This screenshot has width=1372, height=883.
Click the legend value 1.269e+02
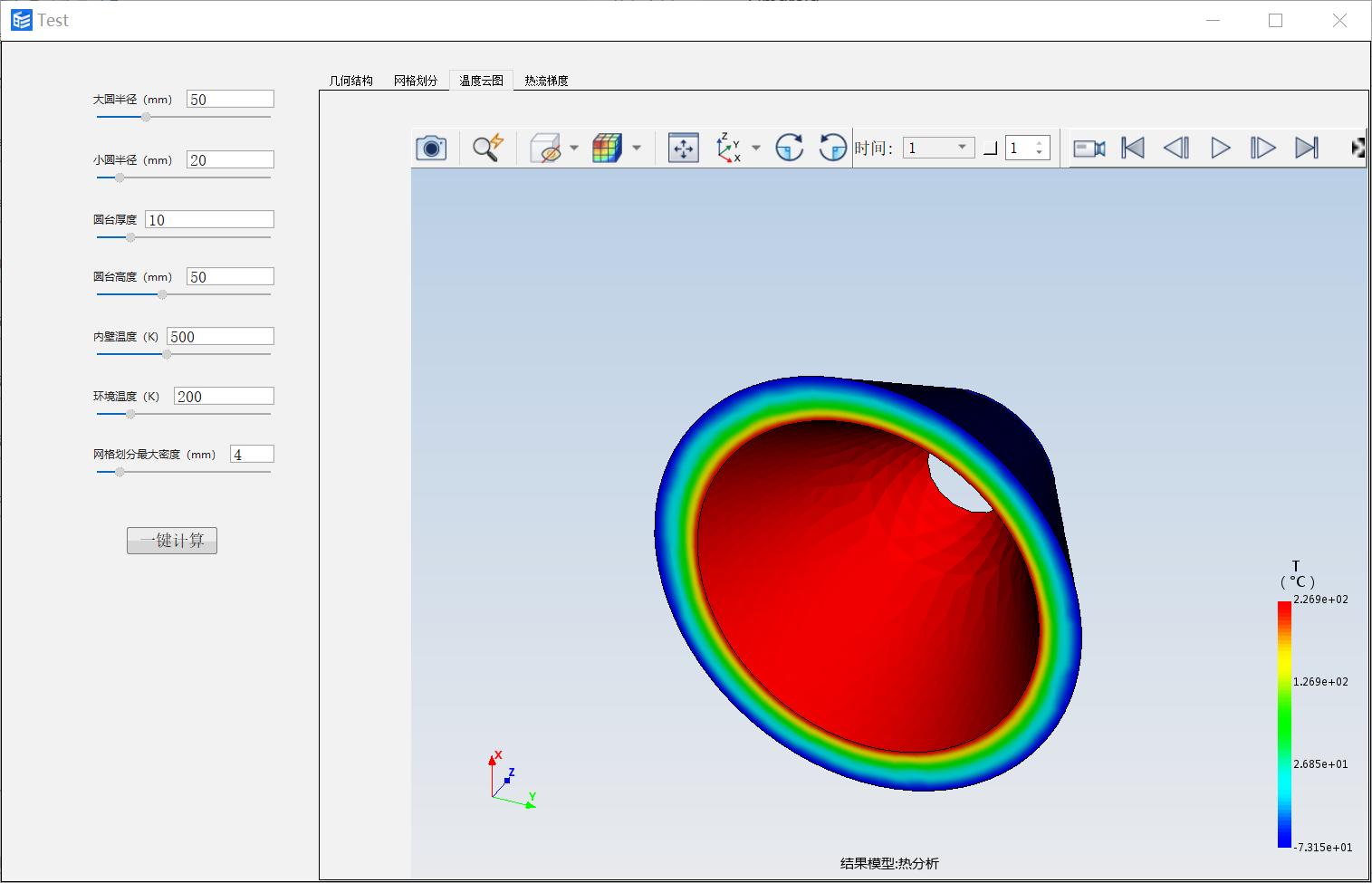[x=1320, y=682]
